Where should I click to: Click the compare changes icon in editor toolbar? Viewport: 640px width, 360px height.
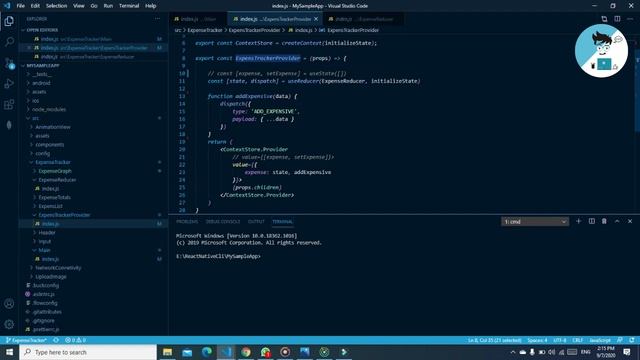604,19
